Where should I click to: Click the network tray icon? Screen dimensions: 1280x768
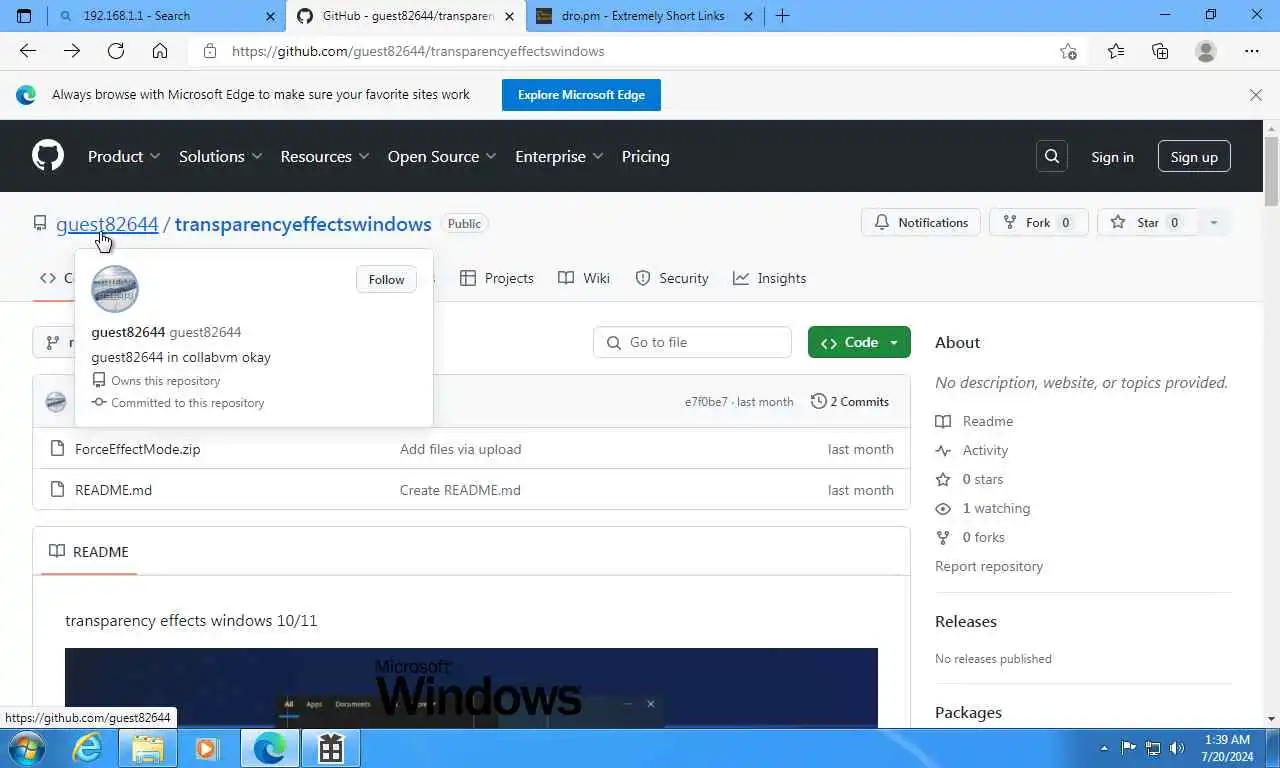point(1153,748)
